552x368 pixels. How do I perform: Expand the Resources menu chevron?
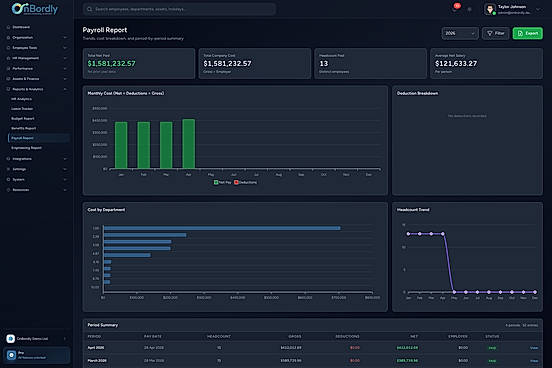click(65, 190)
